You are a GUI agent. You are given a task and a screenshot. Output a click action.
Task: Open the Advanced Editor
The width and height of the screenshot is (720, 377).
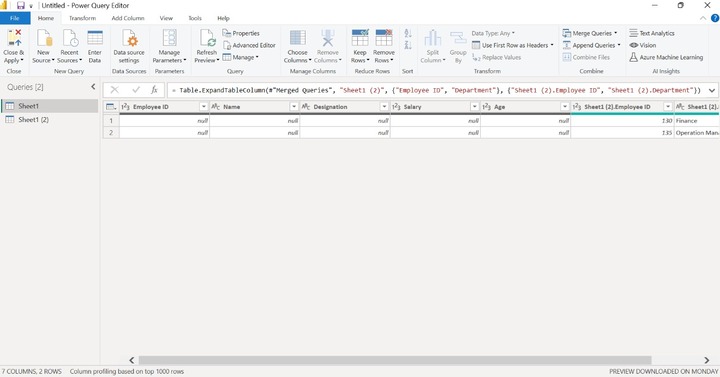coord(249,45)
